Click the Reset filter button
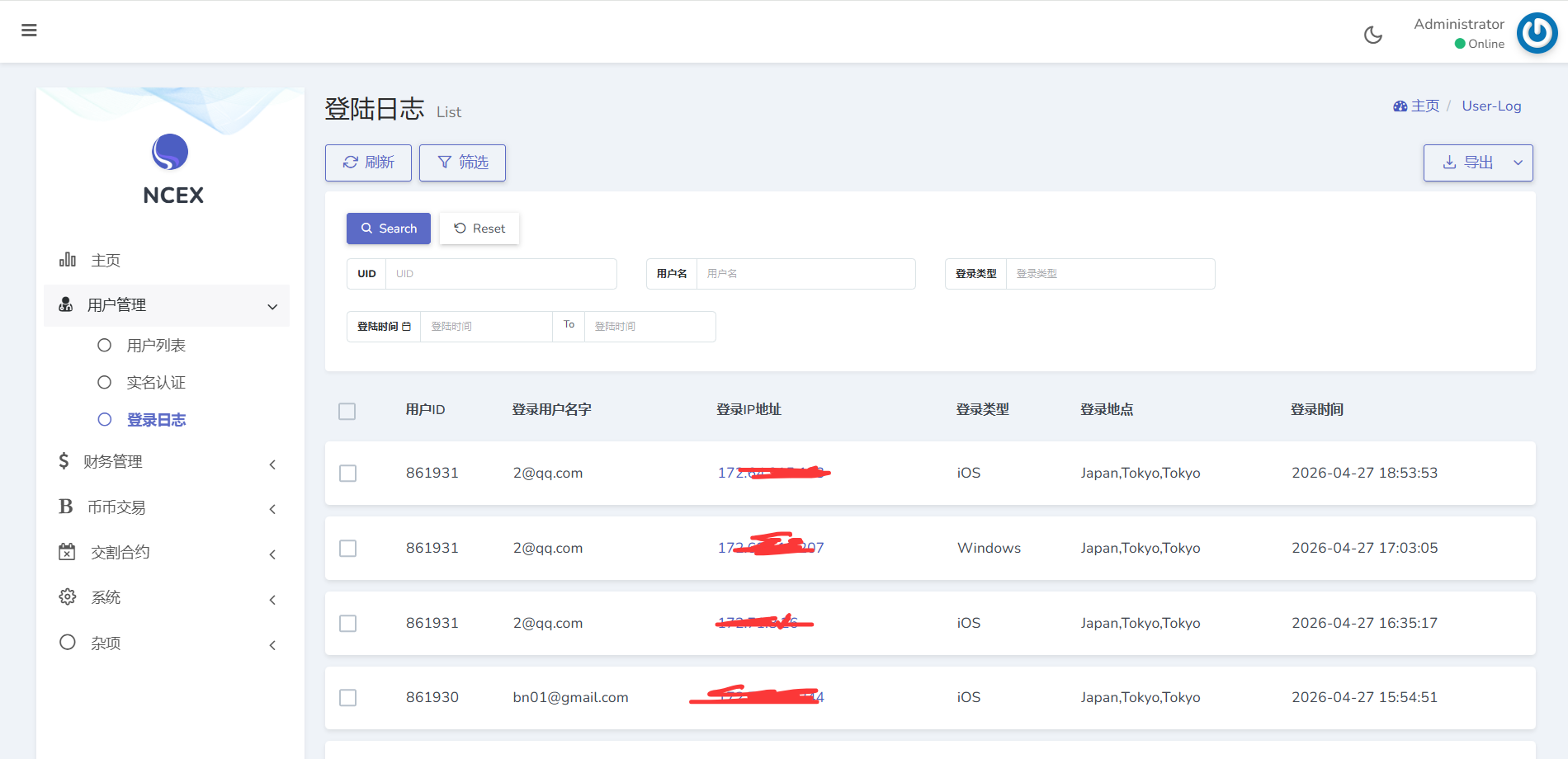This screenshot has height=759, width=1568. coord(479,229)
